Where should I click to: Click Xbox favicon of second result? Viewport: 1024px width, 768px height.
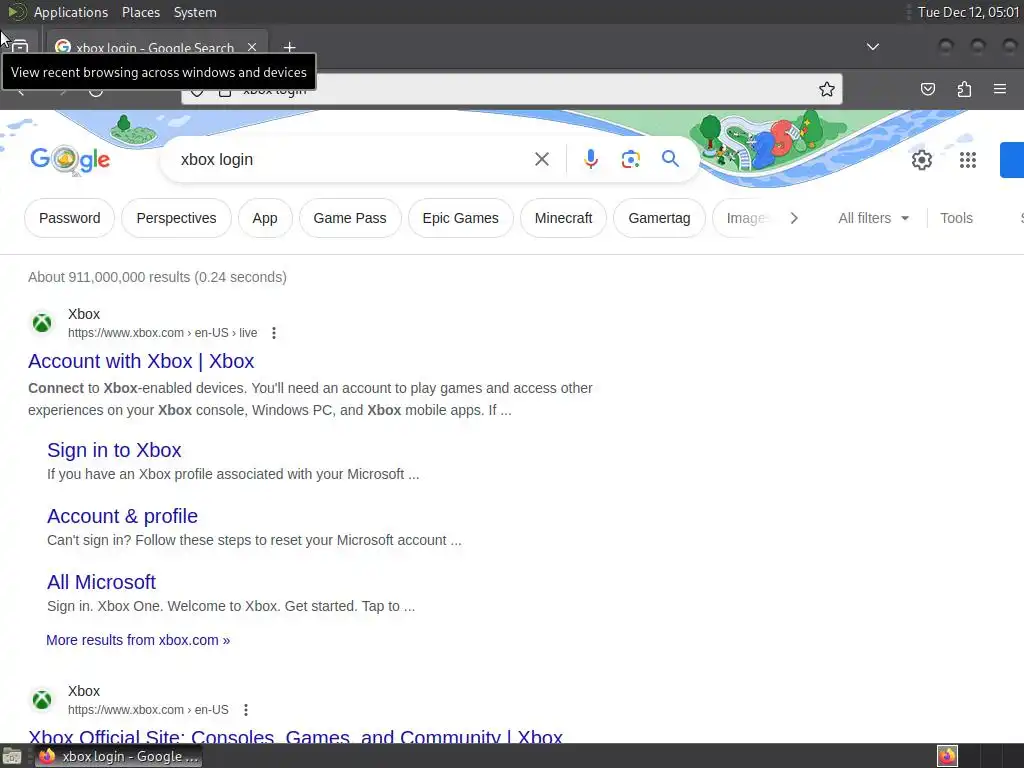pos(42,699)
